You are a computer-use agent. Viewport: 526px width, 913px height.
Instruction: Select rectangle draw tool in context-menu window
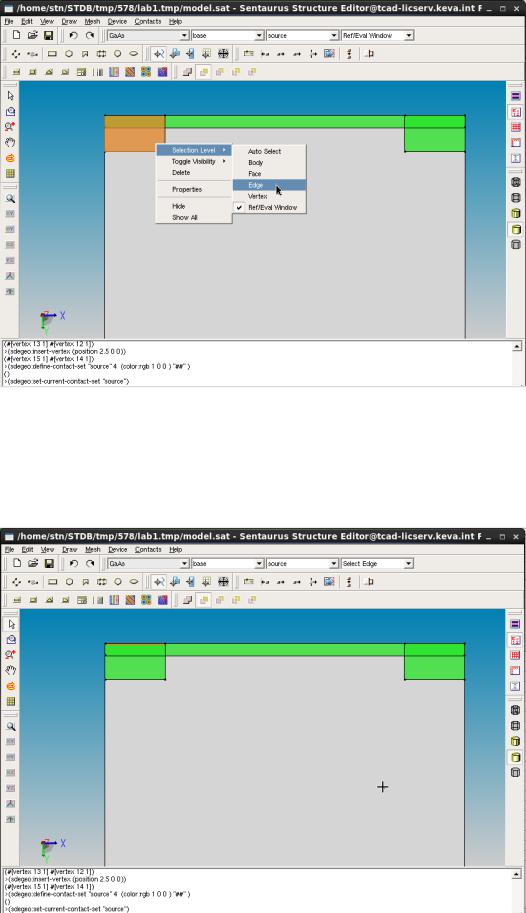(x=52, y=54)
